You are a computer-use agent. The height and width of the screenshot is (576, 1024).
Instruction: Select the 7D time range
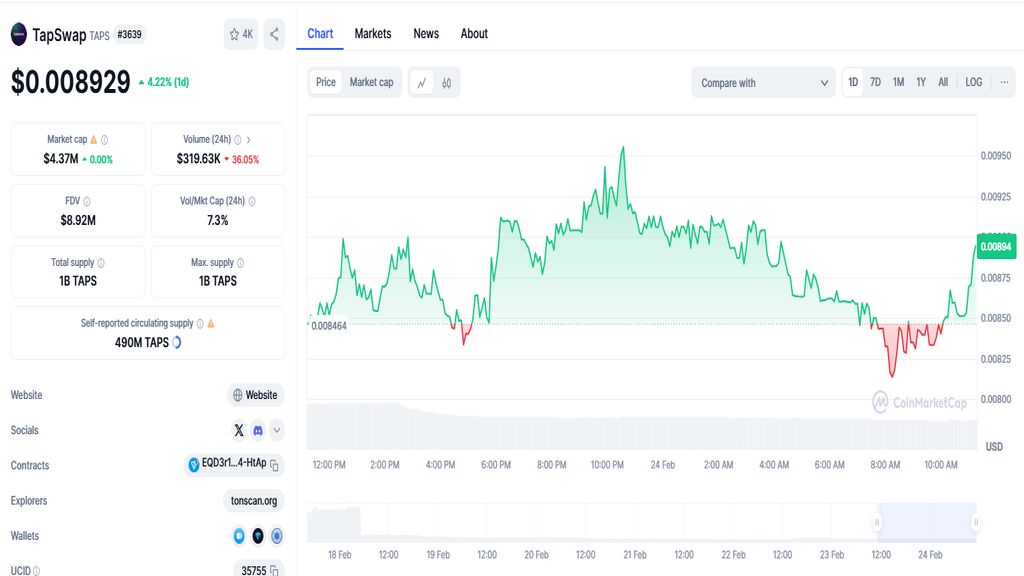pyautogui.click(x=875, y=82)
